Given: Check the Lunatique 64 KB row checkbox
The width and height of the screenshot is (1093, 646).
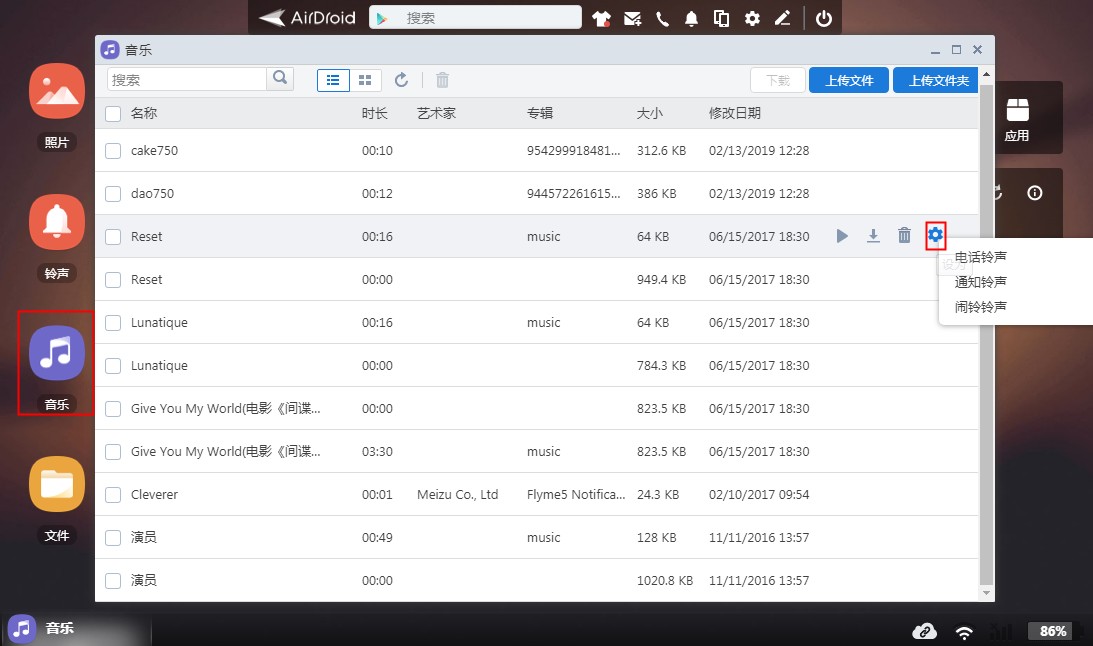Looking at the screenshot, I should pos(113,323).
